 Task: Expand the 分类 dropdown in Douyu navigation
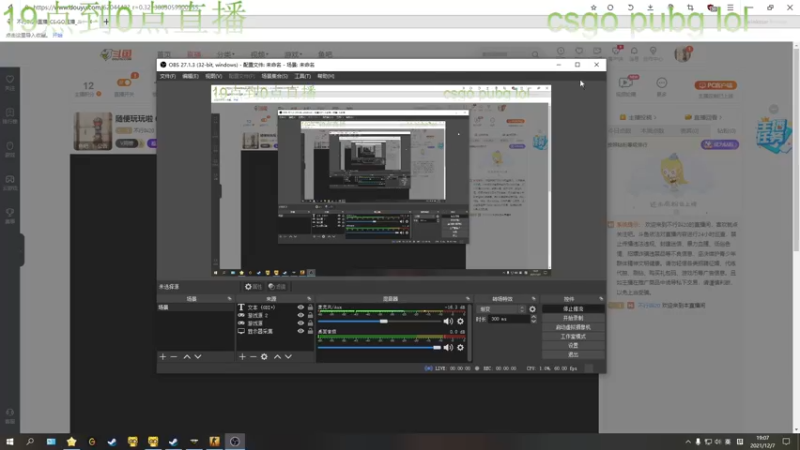[226, 54]
